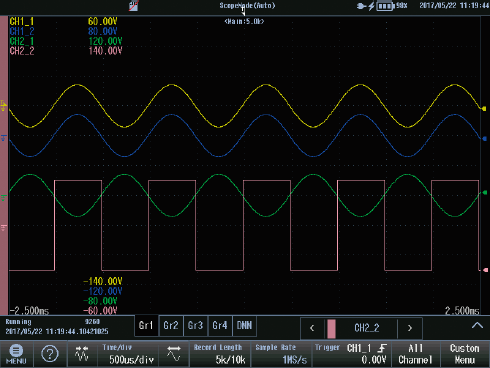
Task: Tap the green CH2_1 ground marker
Action: coord(4,198)
